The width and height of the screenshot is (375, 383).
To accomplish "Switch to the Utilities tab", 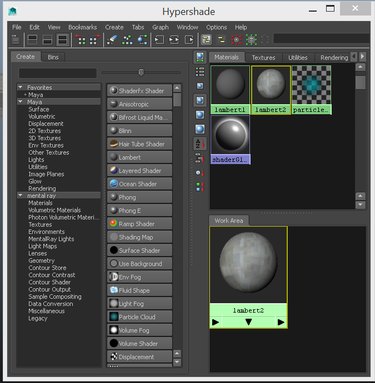I will coord(298,57).
